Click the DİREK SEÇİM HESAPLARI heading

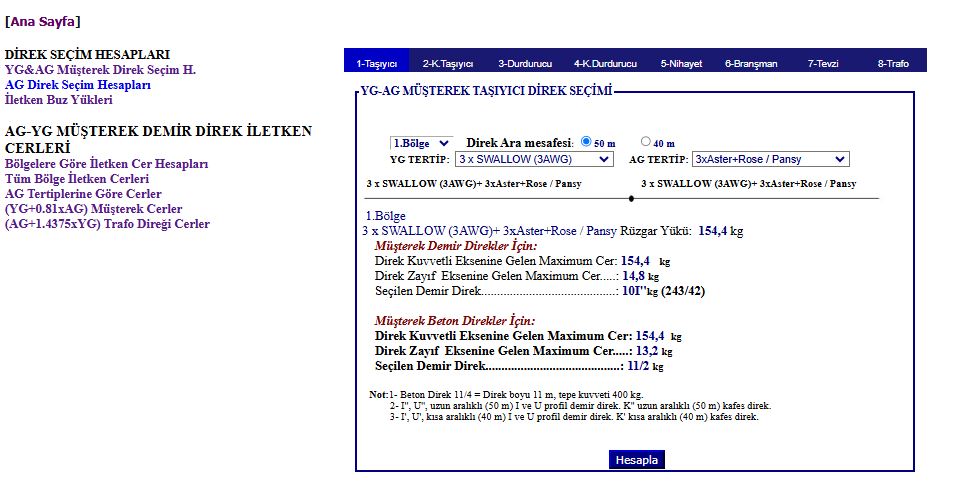(87, 55)
